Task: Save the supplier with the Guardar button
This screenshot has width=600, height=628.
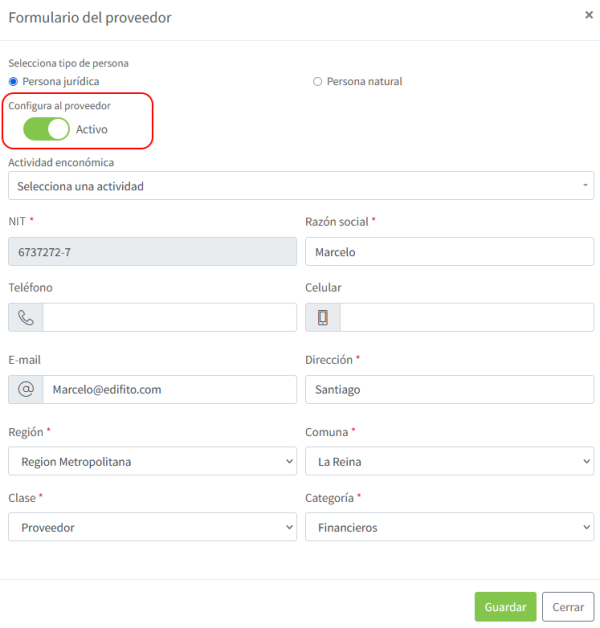Action: pyautogui.click(x=505, y=607)
